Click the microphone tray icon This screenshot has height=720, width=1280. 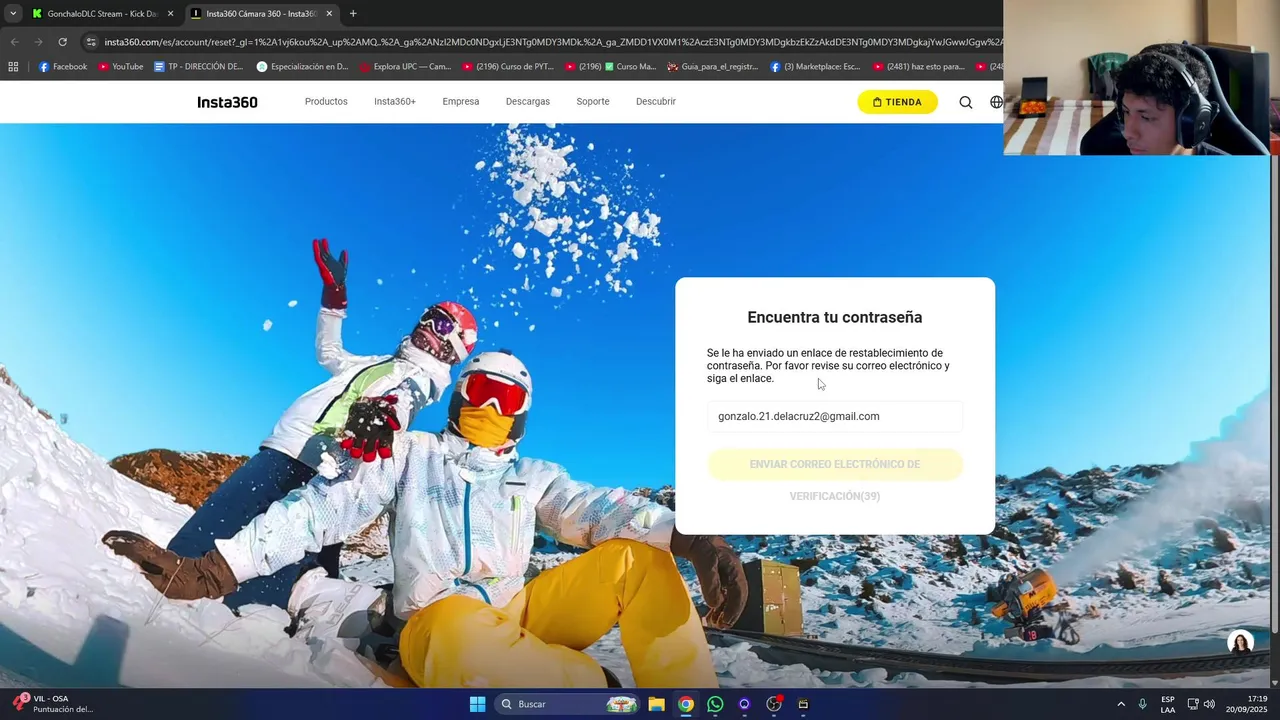coord(1143,704)
